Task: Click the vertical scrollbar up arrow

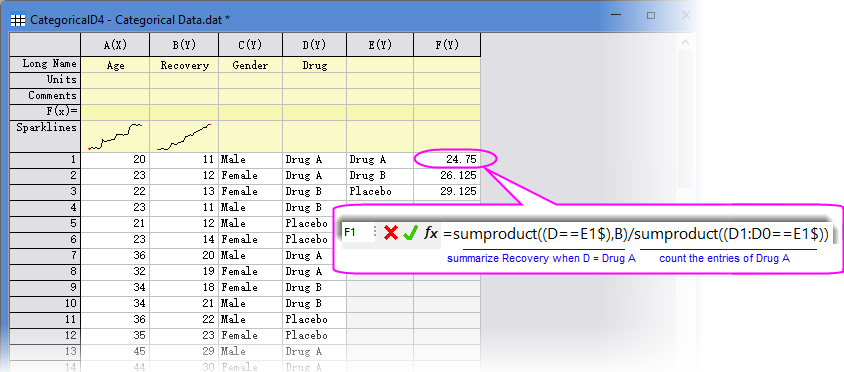Action: click(x=686, y=43)
